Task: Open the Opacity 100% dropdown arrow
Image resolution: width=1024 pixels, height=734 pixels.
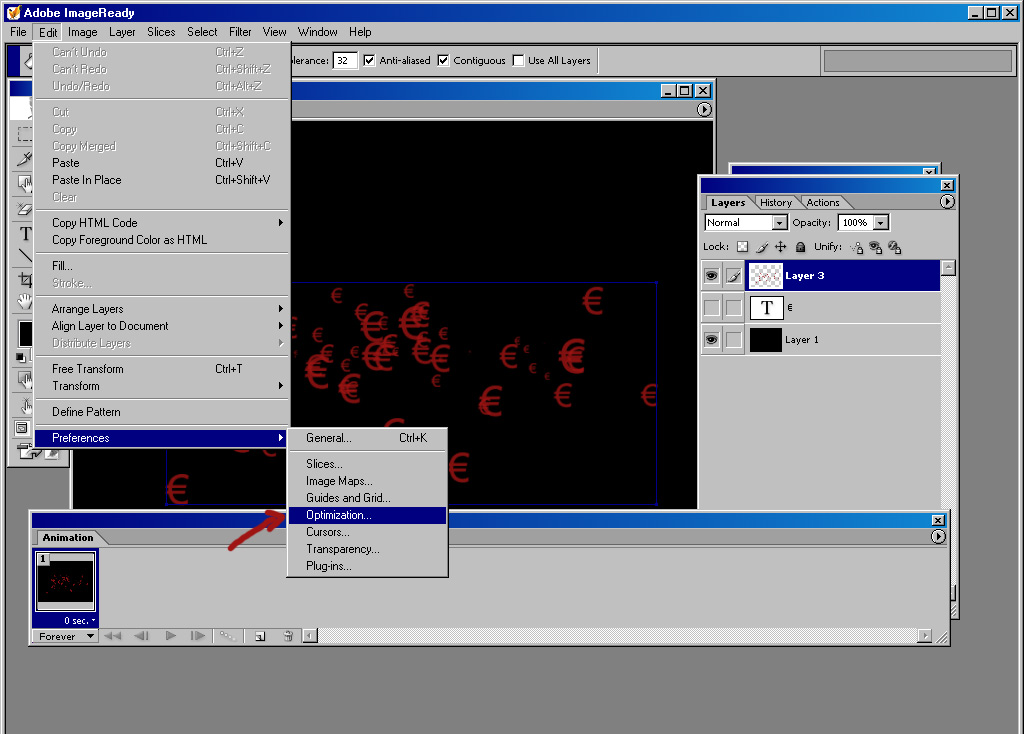Action: click(880, 223)
